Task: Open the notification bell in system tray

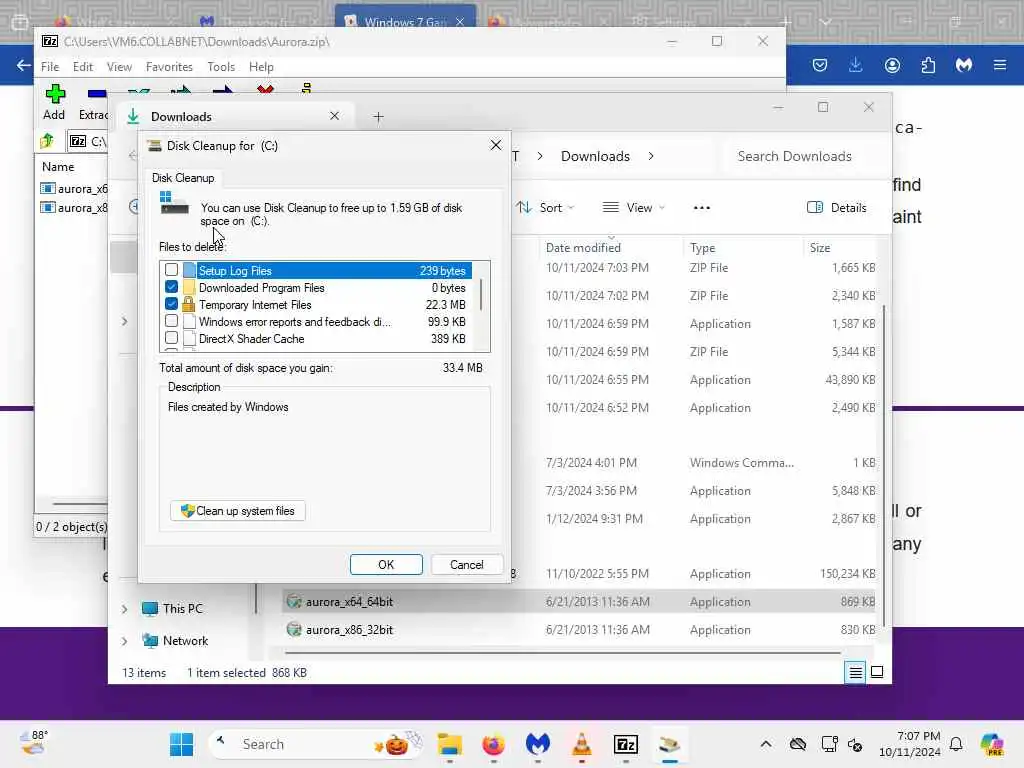Action: (956, 744)
